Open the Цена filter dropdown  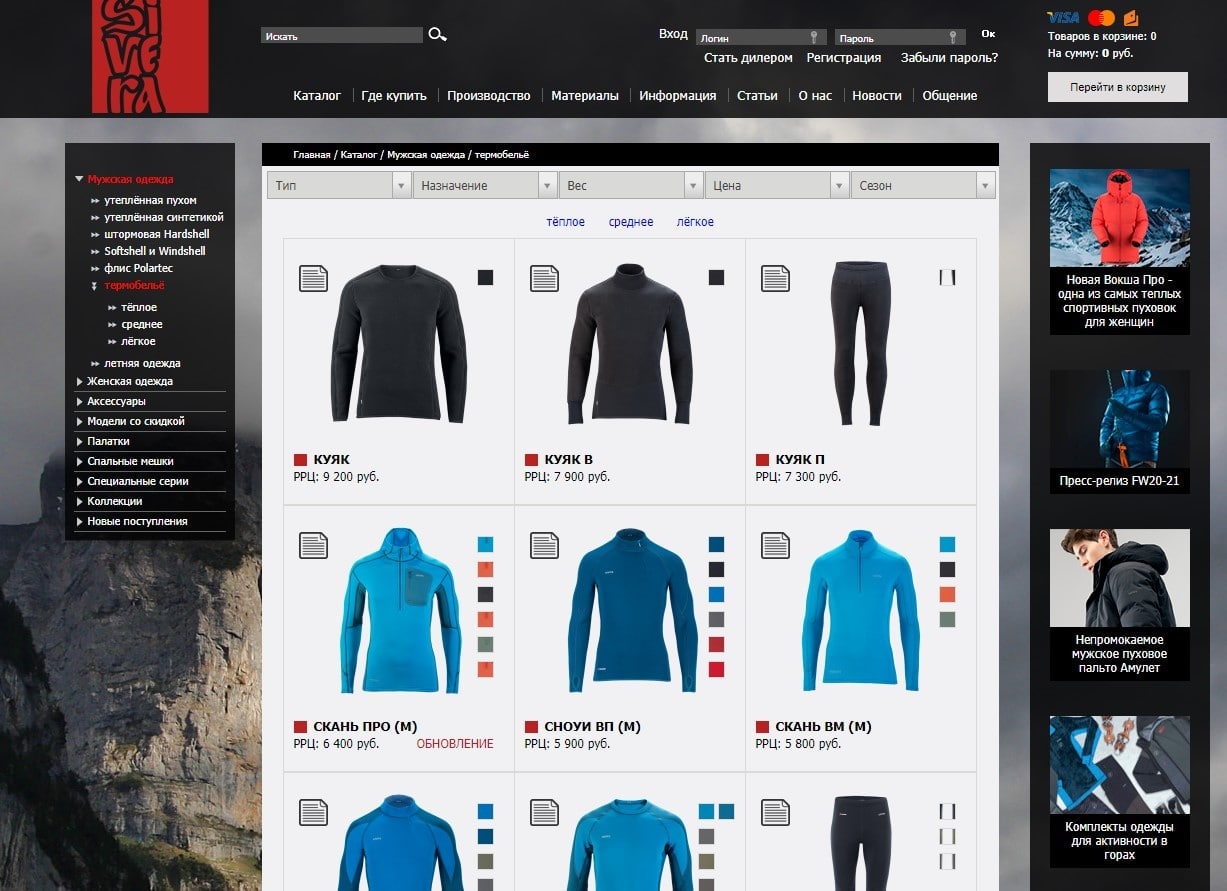coord(777,185)
